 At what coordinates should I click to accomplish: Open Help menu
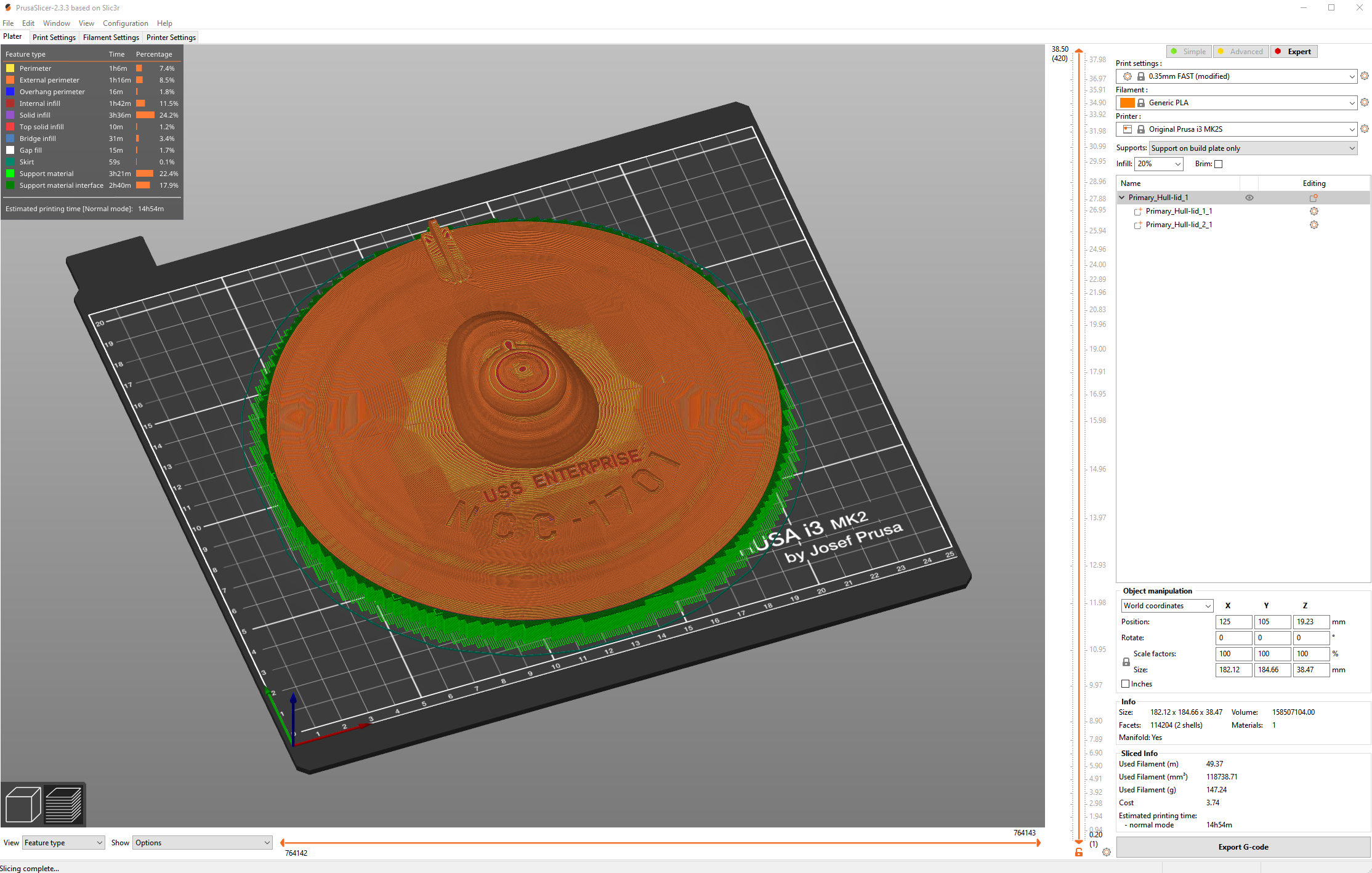(164, 23)
